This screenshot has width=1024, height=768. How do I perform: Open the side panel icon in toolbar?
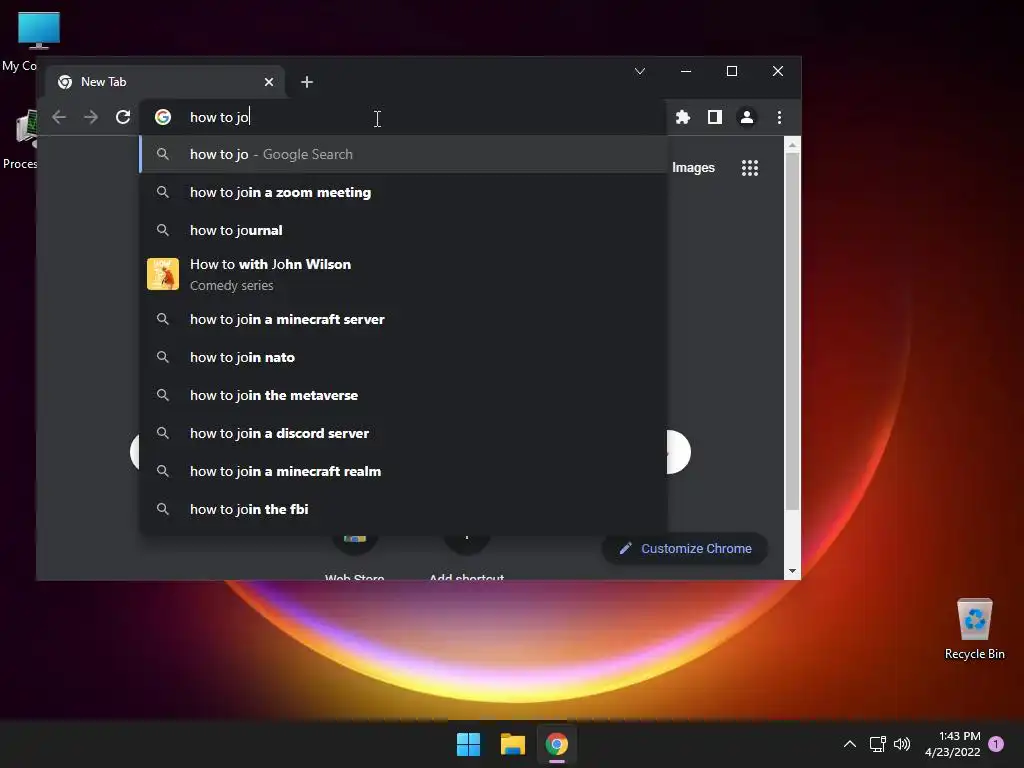714,117
